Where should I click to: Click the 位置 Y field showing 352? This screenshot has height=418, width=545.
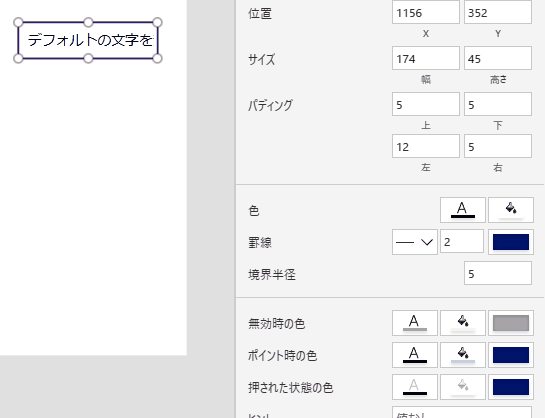coord(498,13)
